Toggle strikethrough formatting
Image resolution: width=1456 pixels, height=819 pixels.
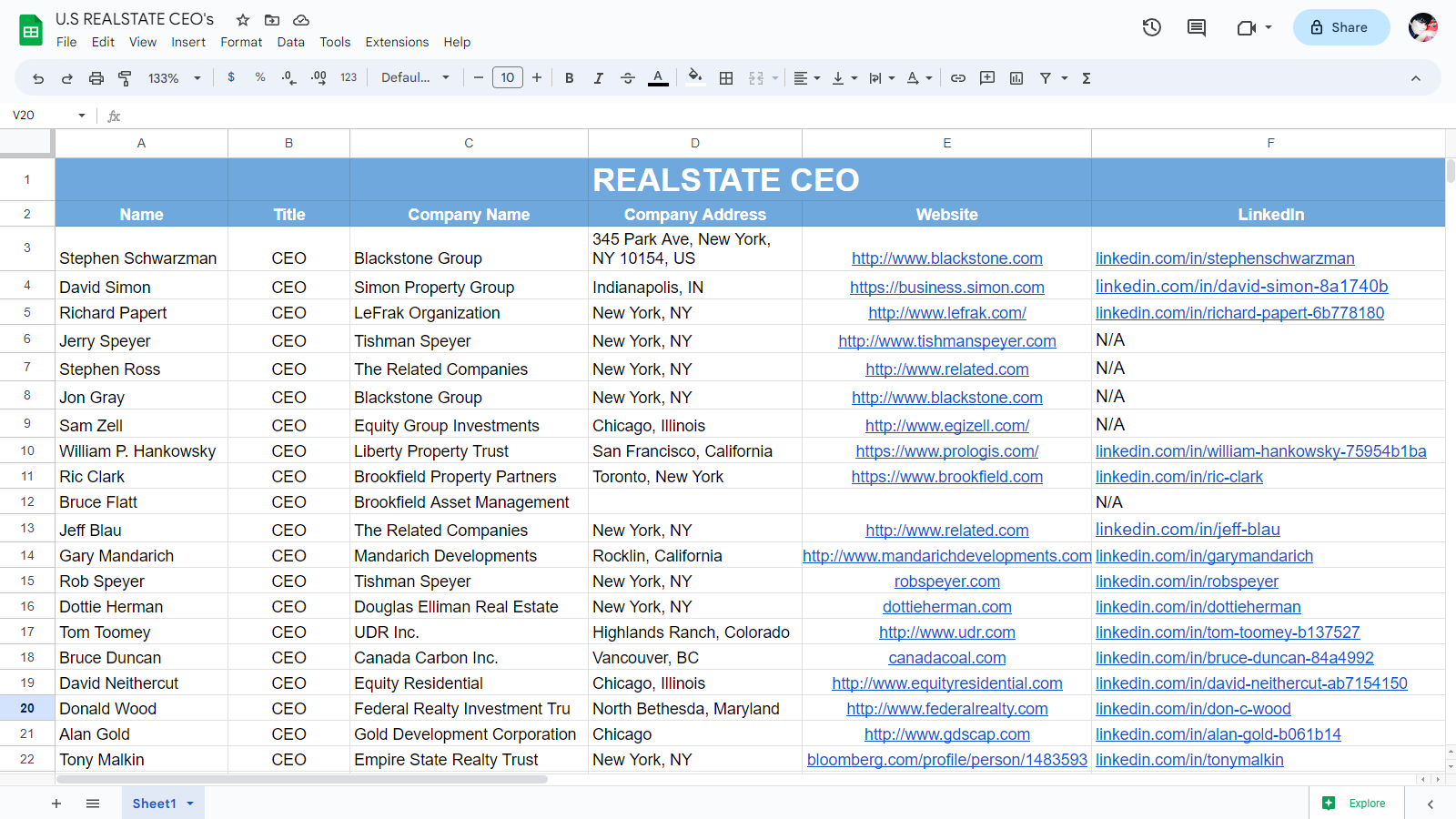click(628, 78)
